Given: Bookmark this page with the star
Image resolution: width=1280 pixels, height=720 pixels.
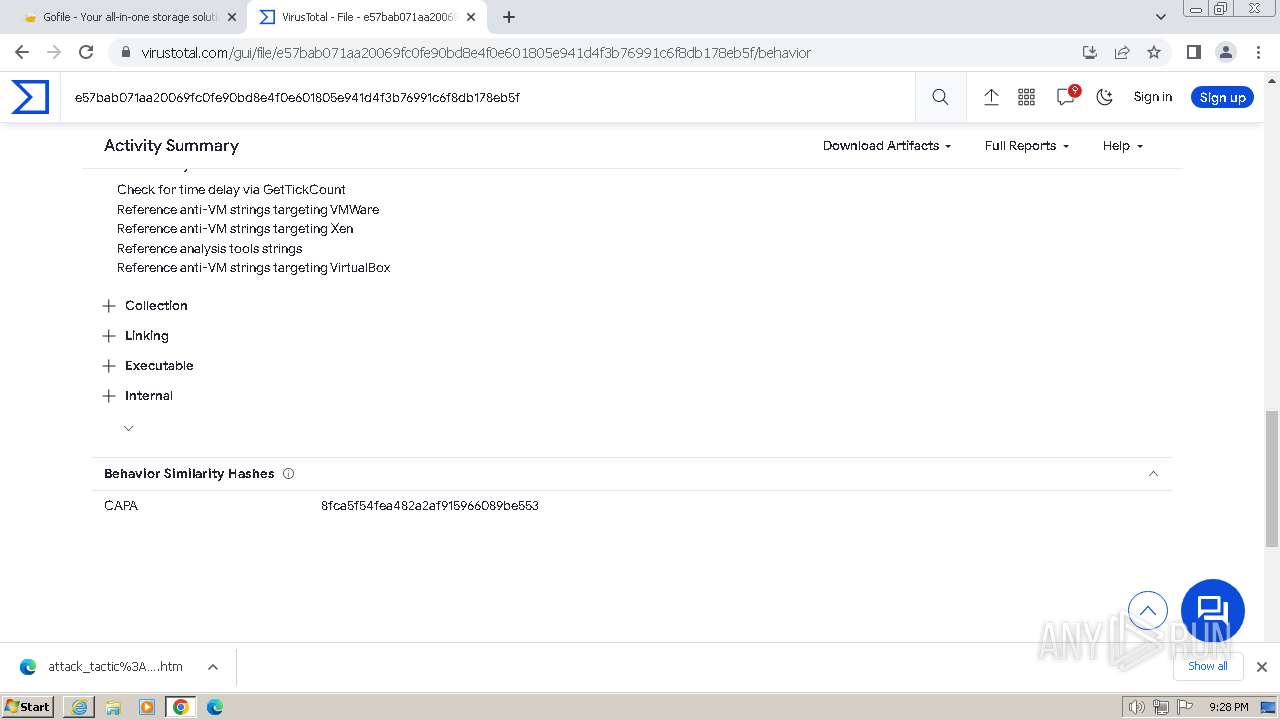Looking at the screenshot, I should (x=1154, y=53).
